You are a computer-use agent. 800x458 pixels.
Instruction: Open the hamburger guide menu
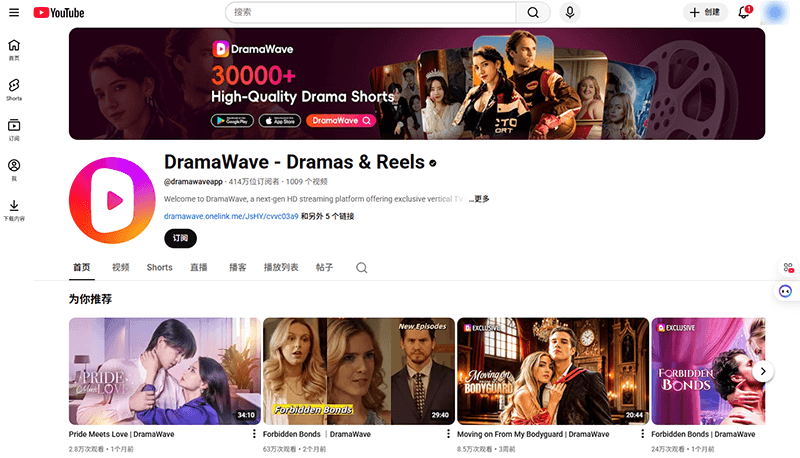tap(14, 13)
